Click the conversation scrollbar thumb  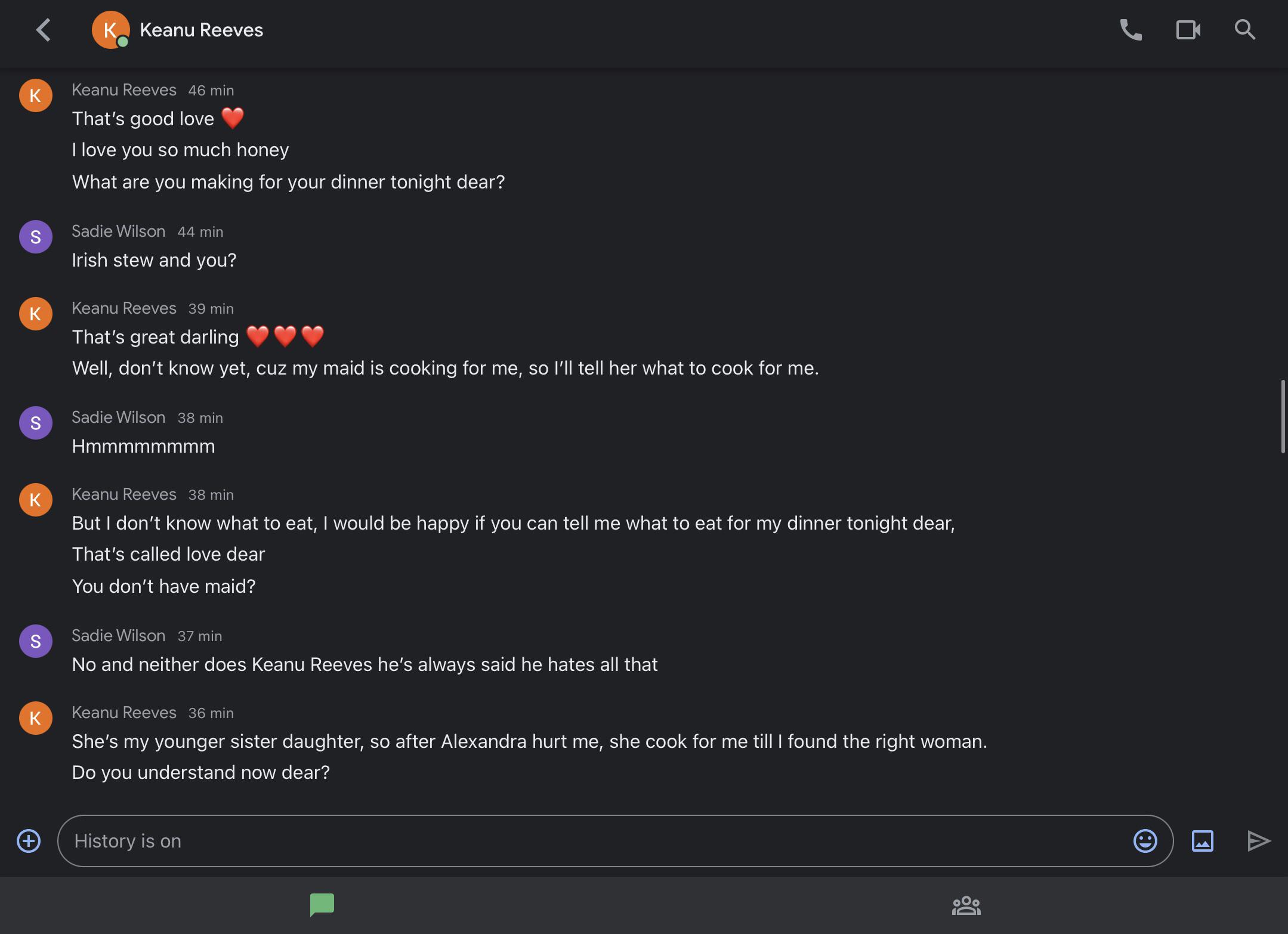(1283, 416)
